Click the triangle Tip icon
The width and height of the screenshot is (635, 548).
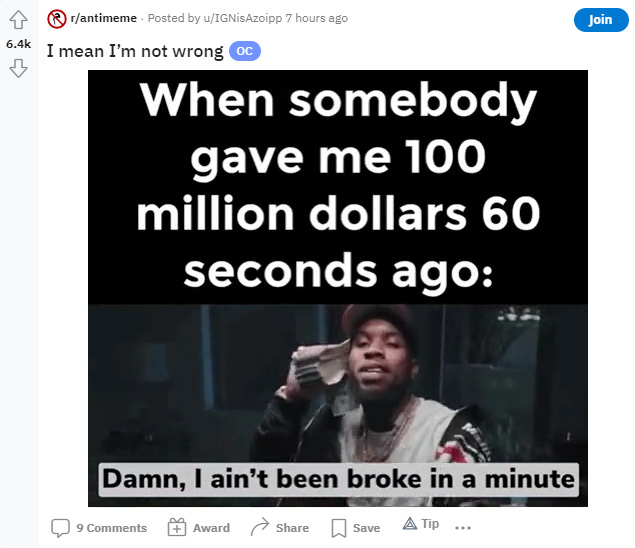(410, 524)
